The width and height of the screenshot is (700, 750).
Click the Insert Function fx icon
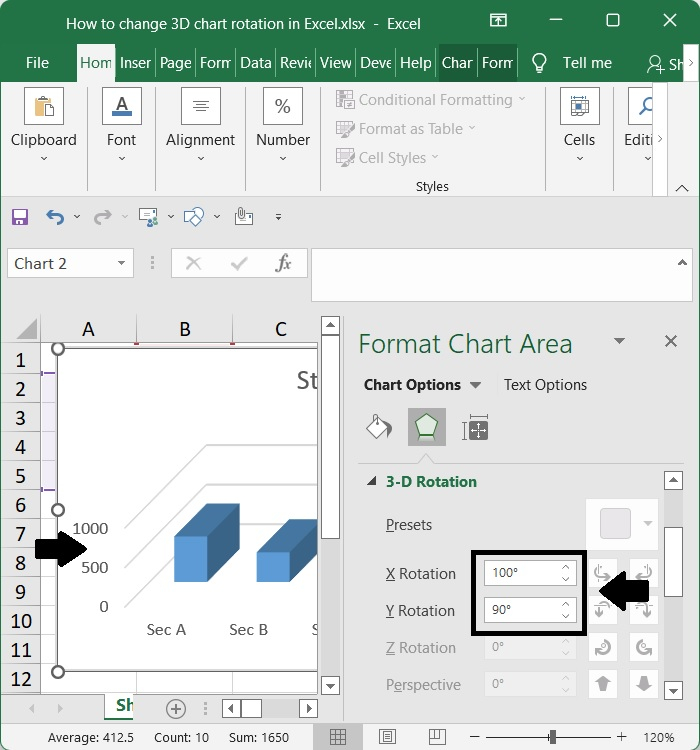click(x=283, y=263)
